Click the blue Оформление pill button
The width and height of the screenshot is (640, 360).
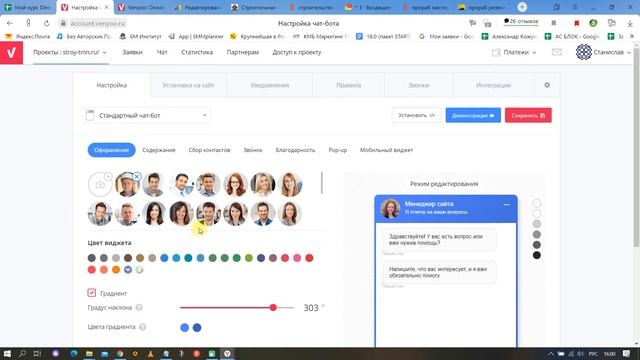111,150
